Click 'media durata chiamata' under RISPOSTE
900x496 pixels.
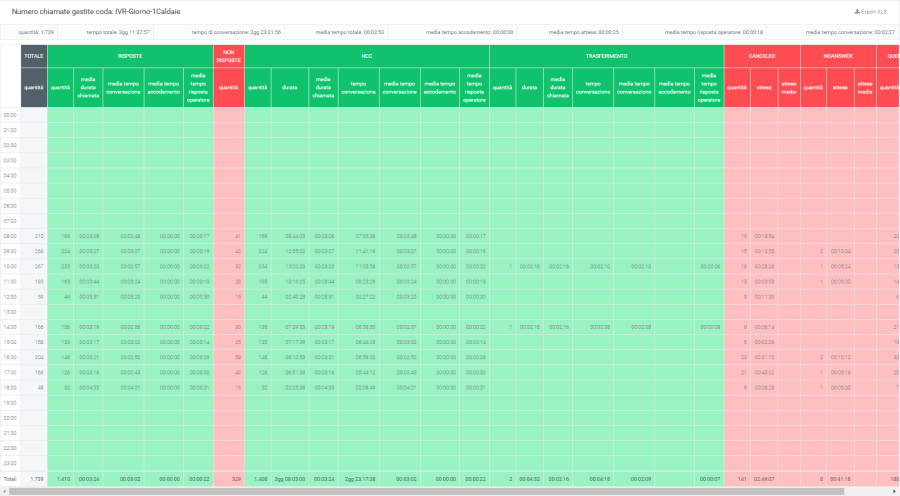click(x=88, y=88)
